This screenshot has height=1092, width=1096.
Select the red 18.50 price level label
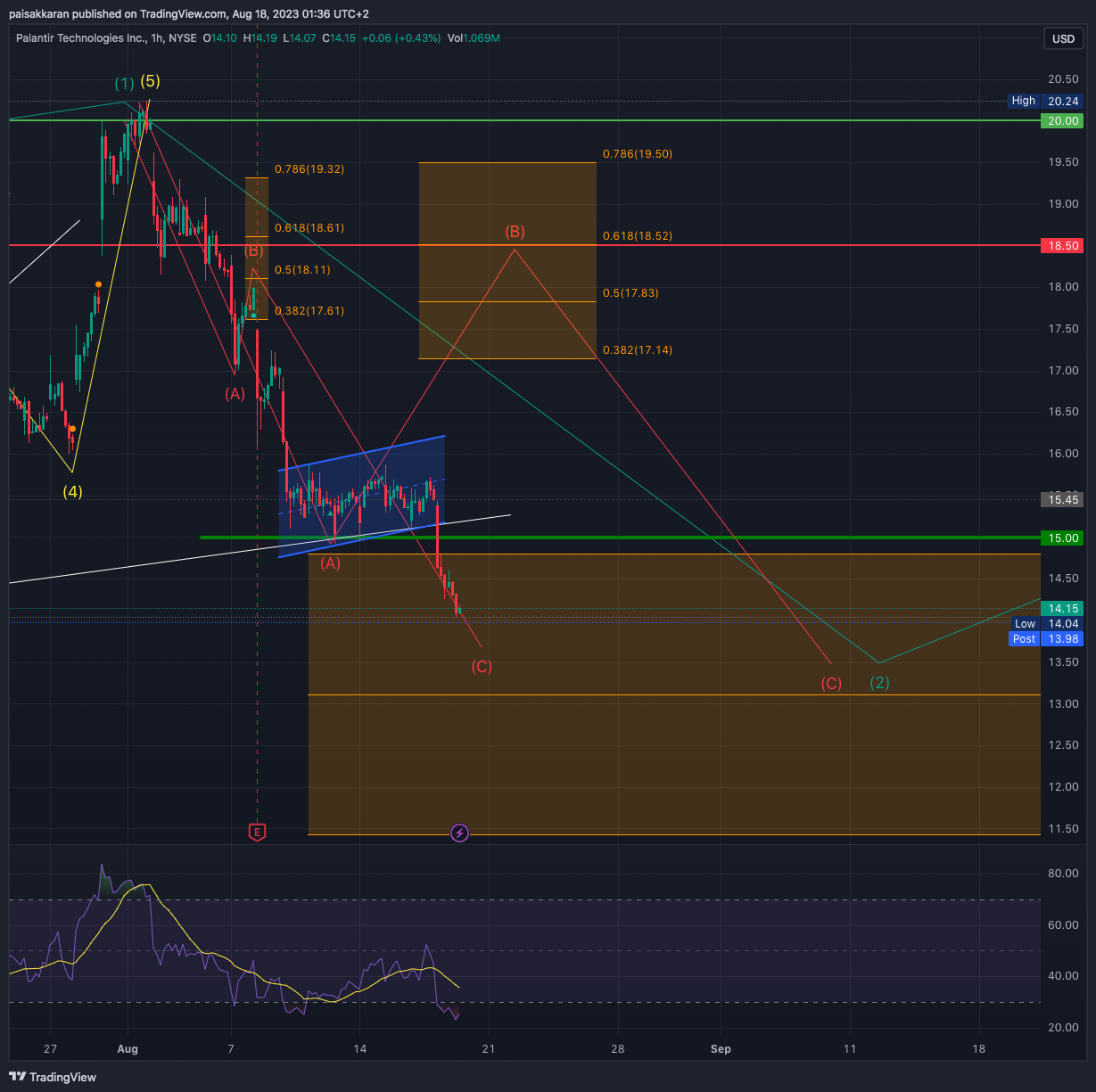[x=1062, y=245]
